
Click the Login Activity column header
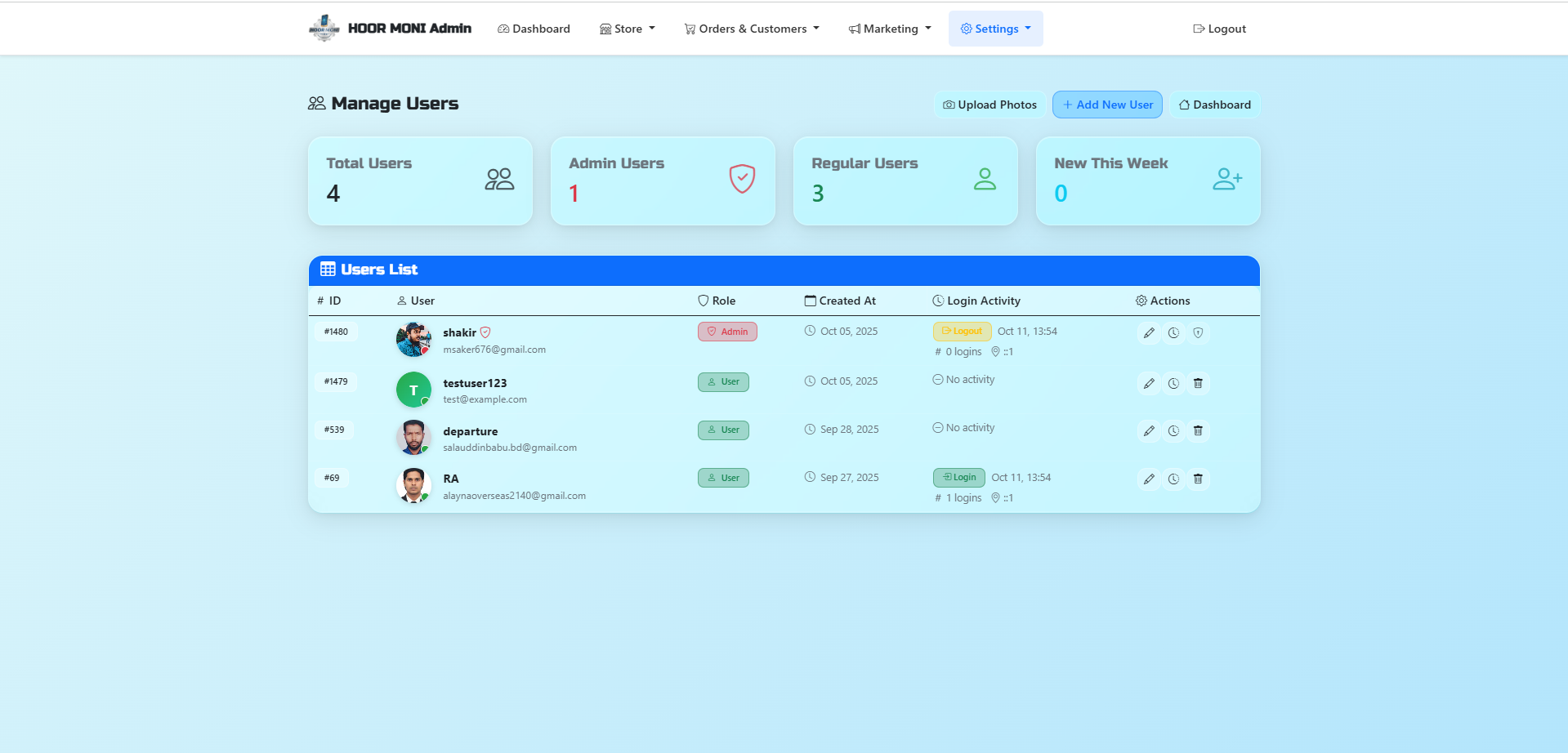[x=976, y=301]
